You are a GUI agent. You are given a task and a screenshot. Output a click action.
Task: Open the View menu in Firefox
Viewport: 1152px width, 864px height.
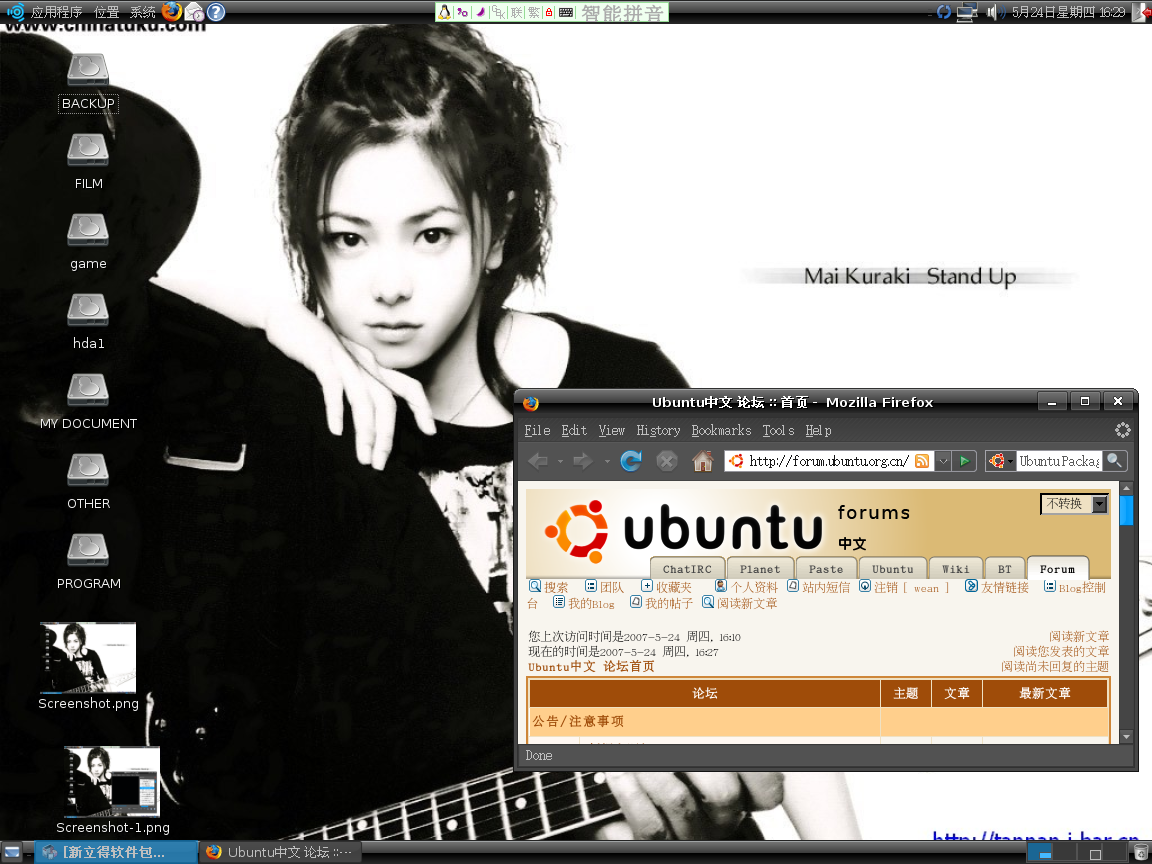coord(611,431)
